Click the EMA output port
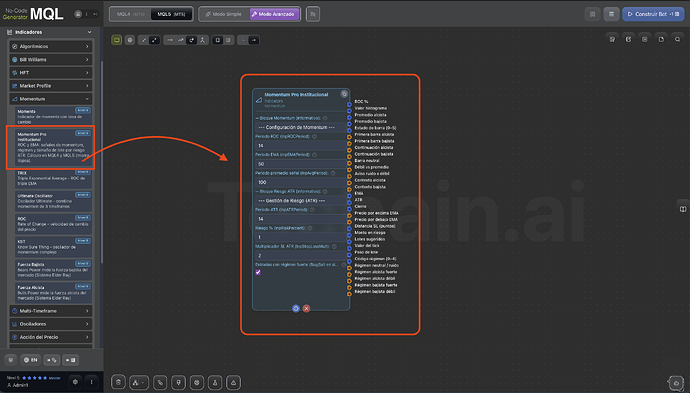 [349, 196]
